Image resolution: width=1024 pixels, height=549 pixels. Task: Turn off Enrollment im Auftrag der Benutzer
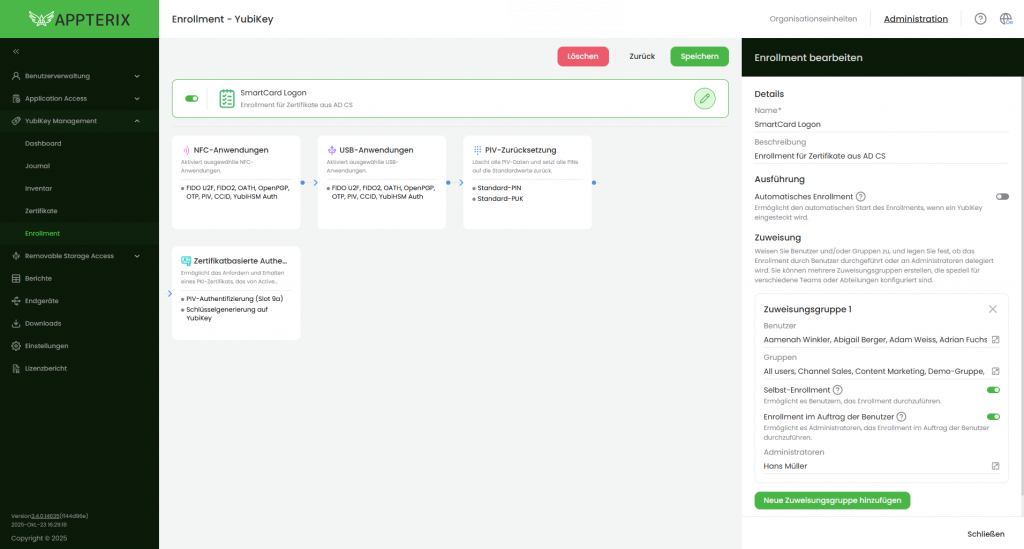pyautogui.click(x=993, y=416)
